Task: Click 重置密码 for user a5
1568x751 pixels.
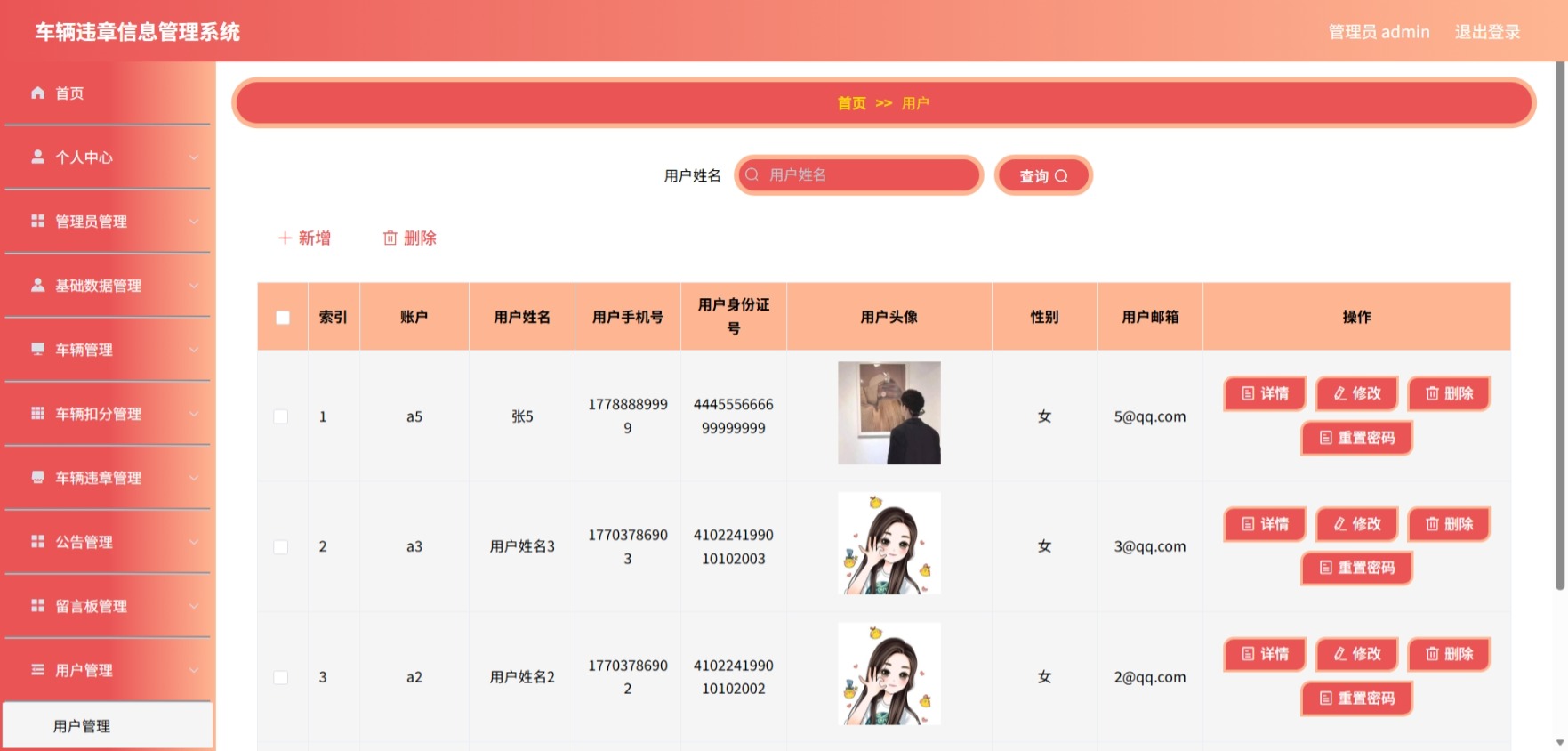Action: click(x=1357, y=438)
